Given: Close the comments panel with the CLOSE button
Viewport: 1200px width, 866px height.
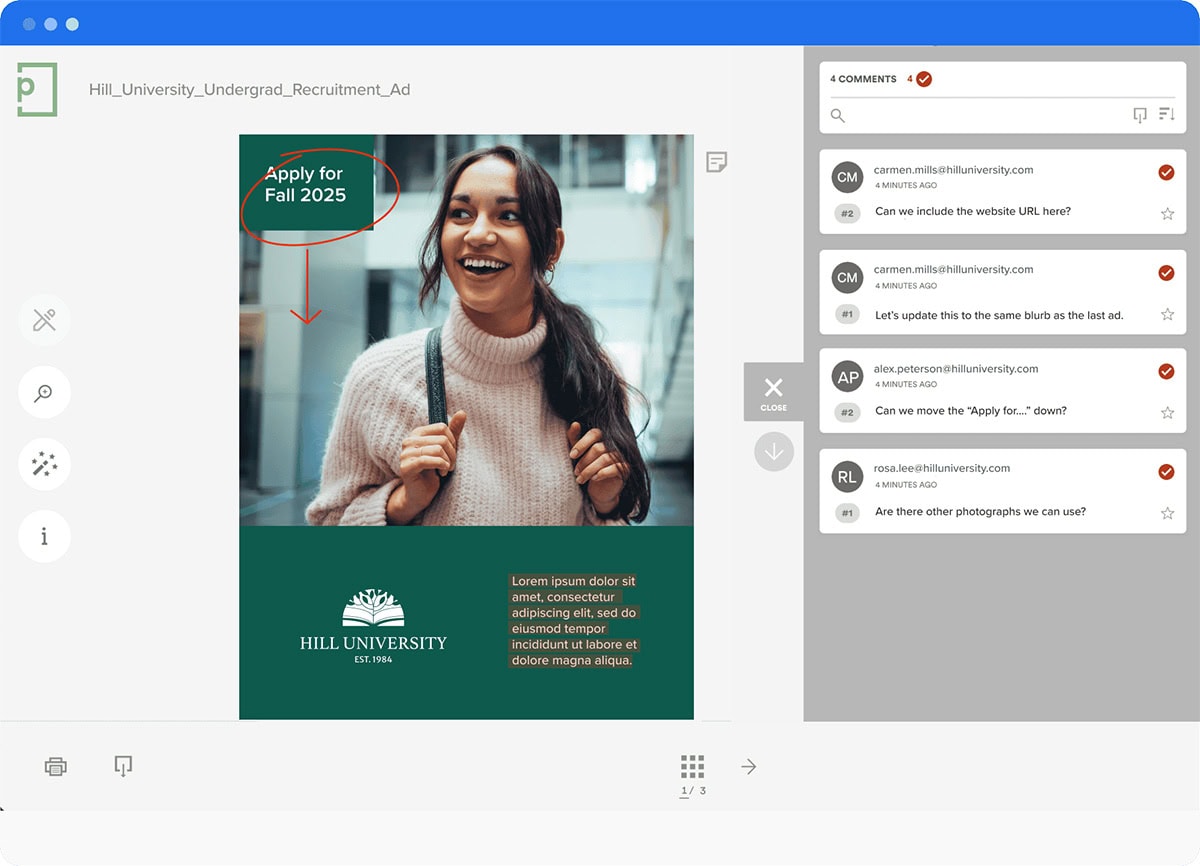Looking at the screenshot, I should click(772, 390).
